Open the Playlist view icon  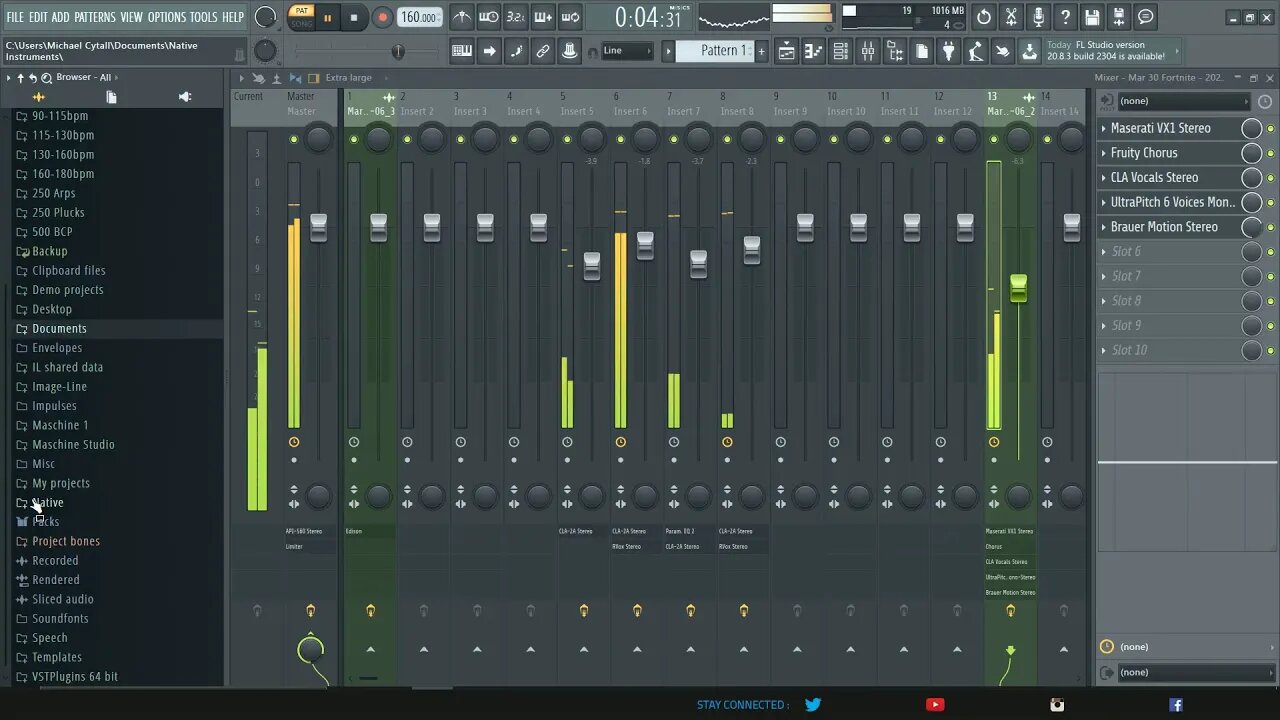[x=787, y=51]
